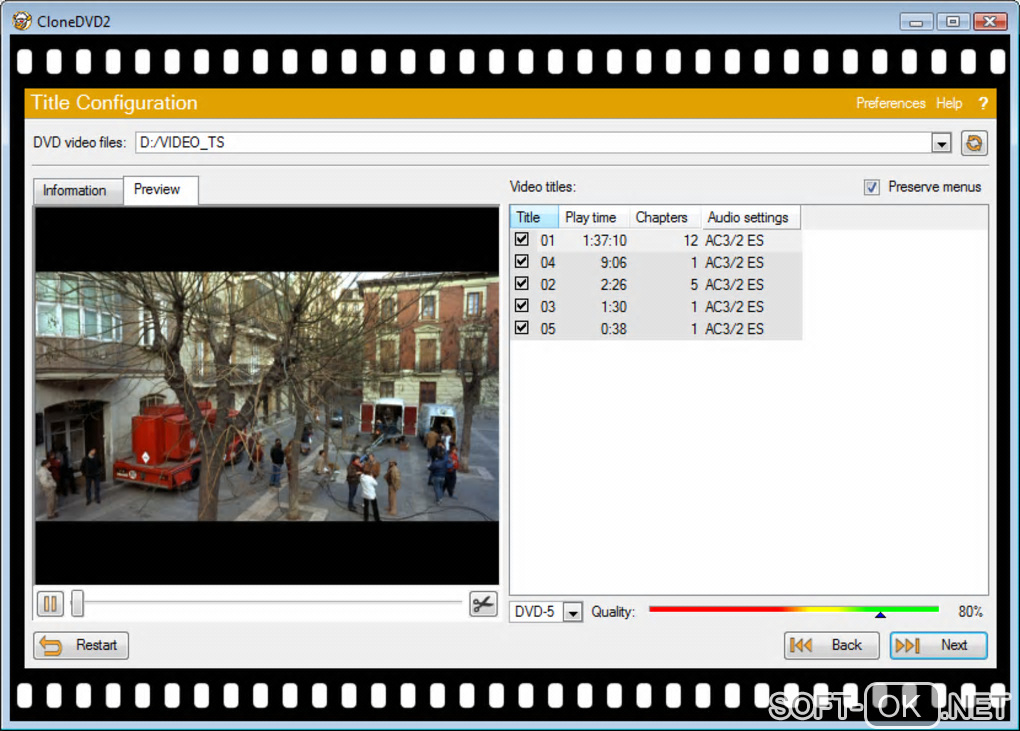Click the blue quality marker triangle
The image size is (1020, 731).
coord(880,615)
